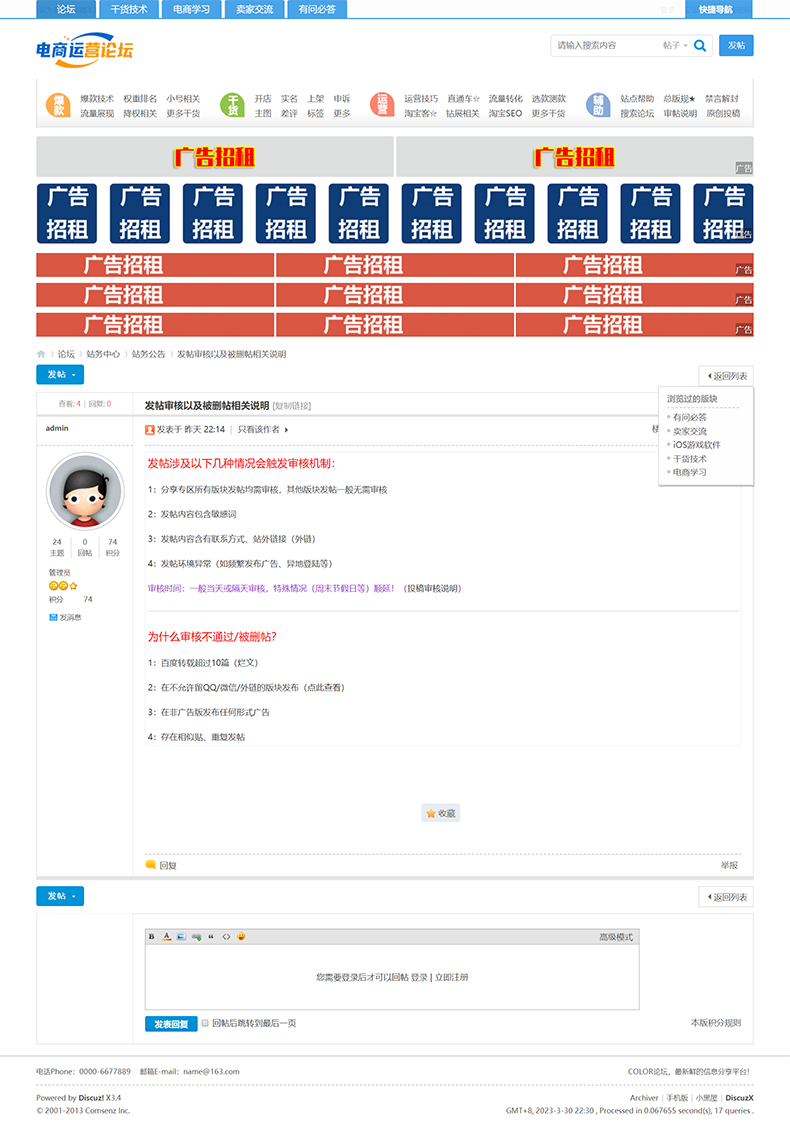Click the 发消息 envelope icon

click(x=53, y=617)
